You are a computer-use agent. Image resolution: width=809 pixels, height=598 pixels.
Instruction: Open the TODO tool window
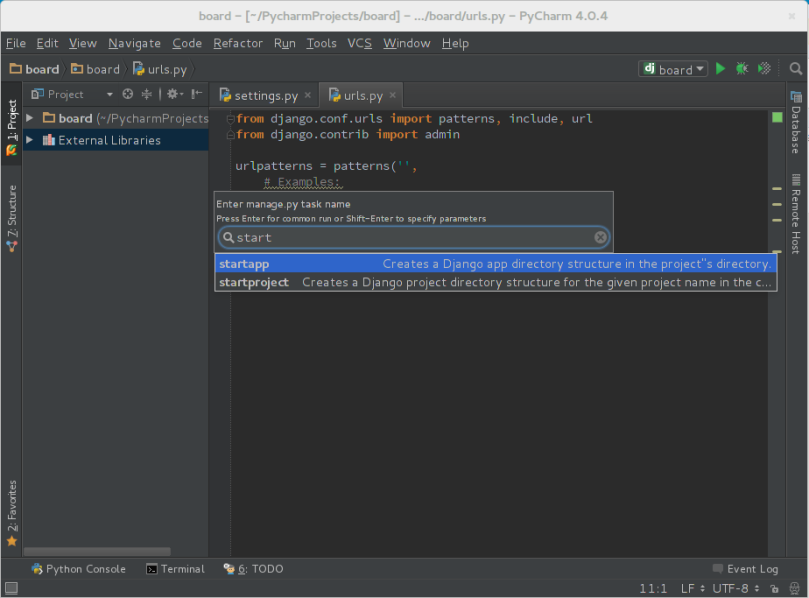tap(253, 569)
